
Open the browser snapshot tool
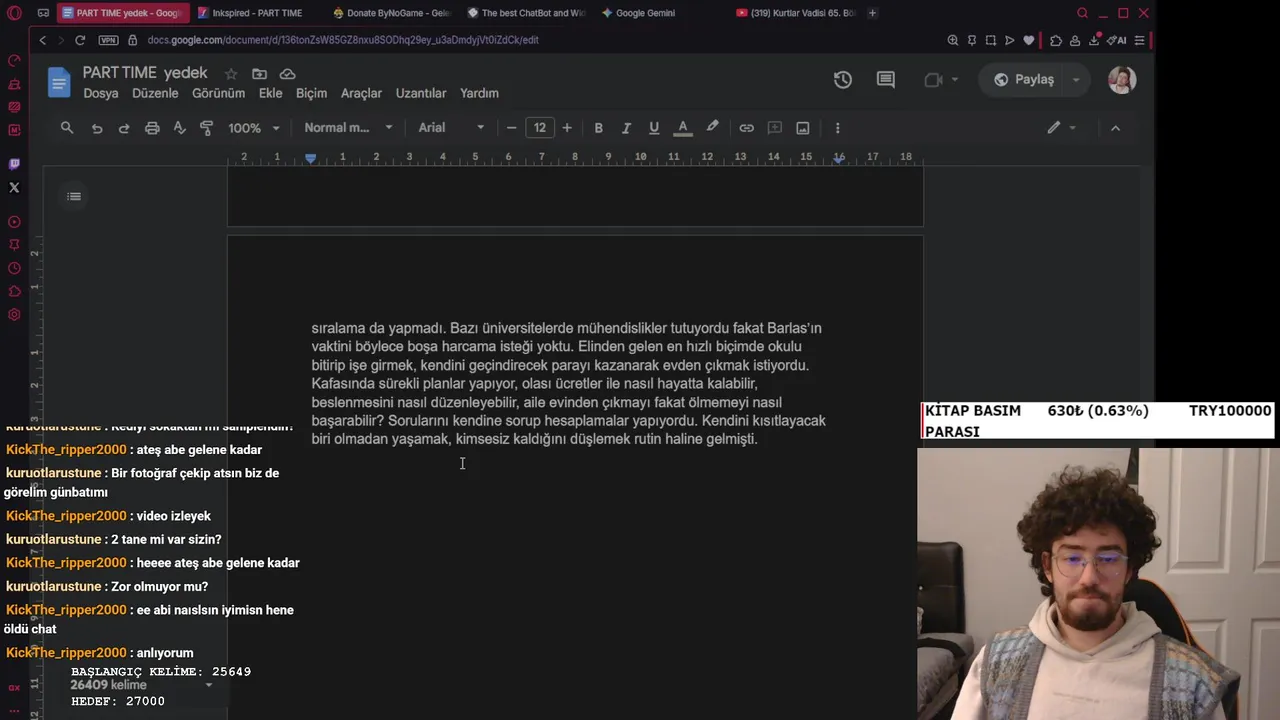tap(990, 40)
